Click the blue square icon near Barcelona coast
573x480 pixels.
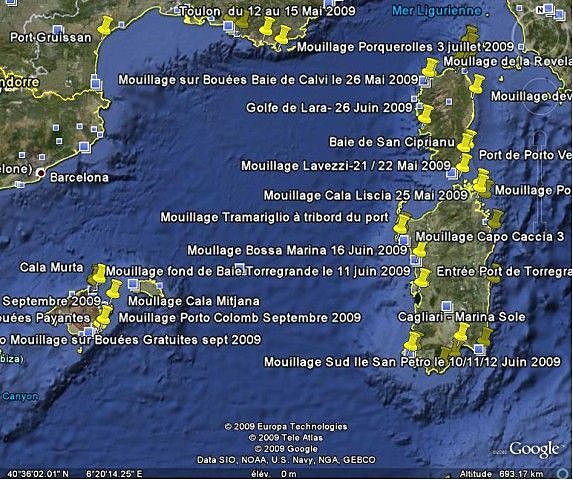pos(85,147)
